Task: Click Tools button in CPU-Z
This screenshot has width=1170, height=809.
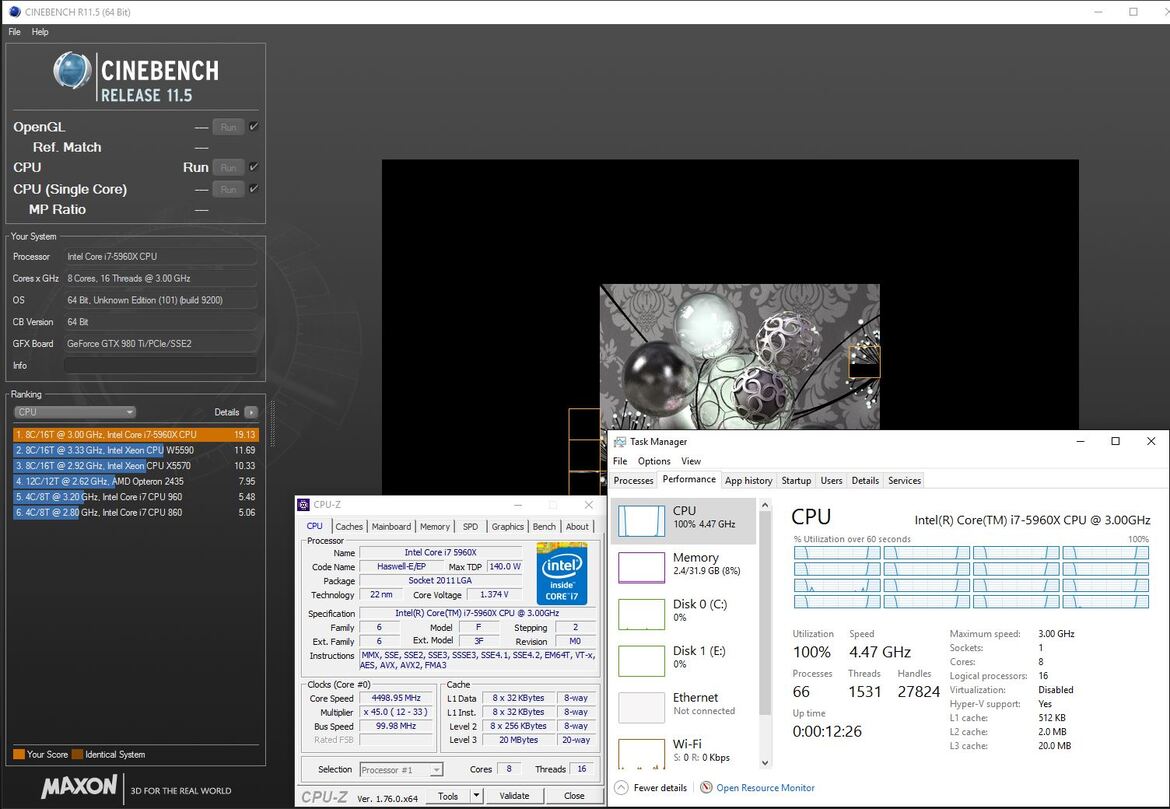Action: pyautogui.click(x=448, y=796)
